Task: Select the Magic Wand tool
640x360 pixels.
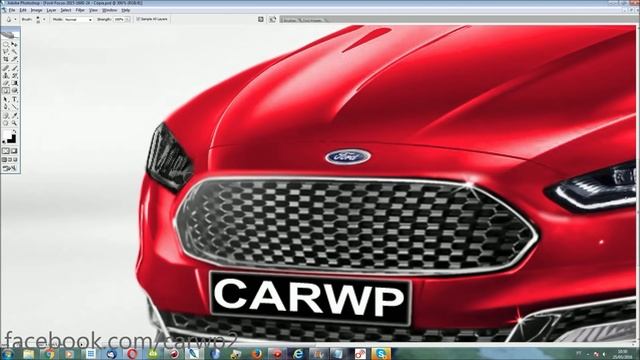Action: tap(15, 51)
